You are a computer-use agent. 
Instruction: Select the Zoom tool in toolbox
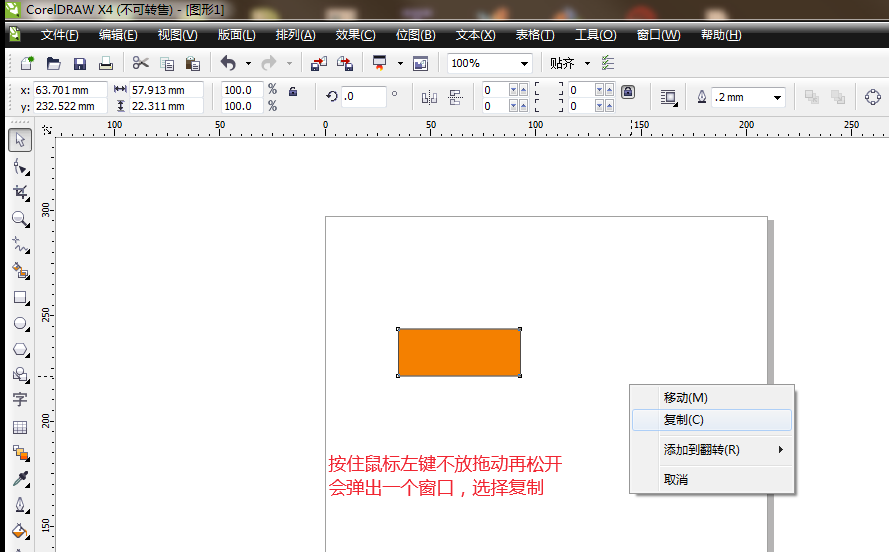(20, 219)
